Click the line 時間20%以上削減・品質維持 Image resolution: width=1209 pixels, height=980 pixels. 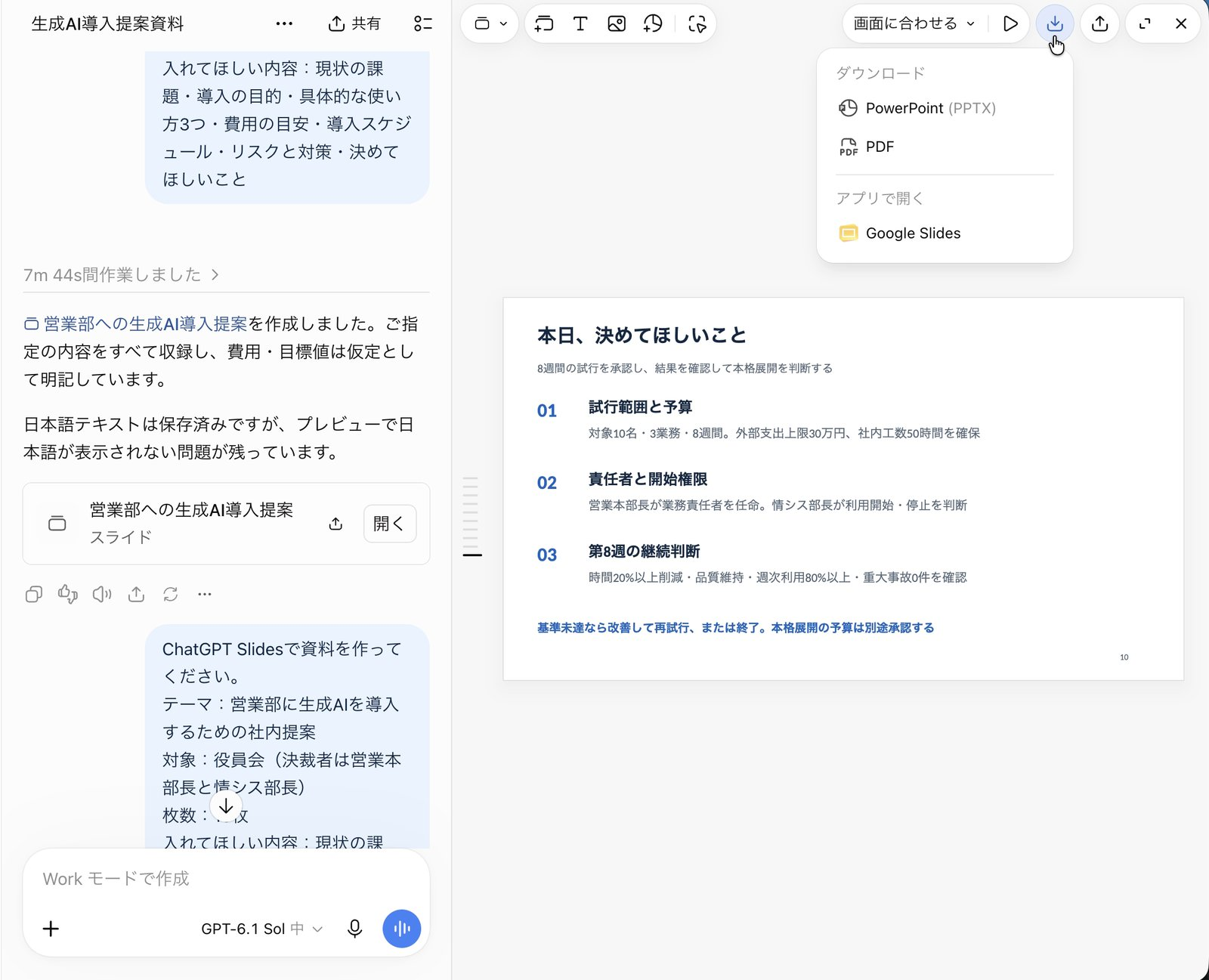[778, 577]
